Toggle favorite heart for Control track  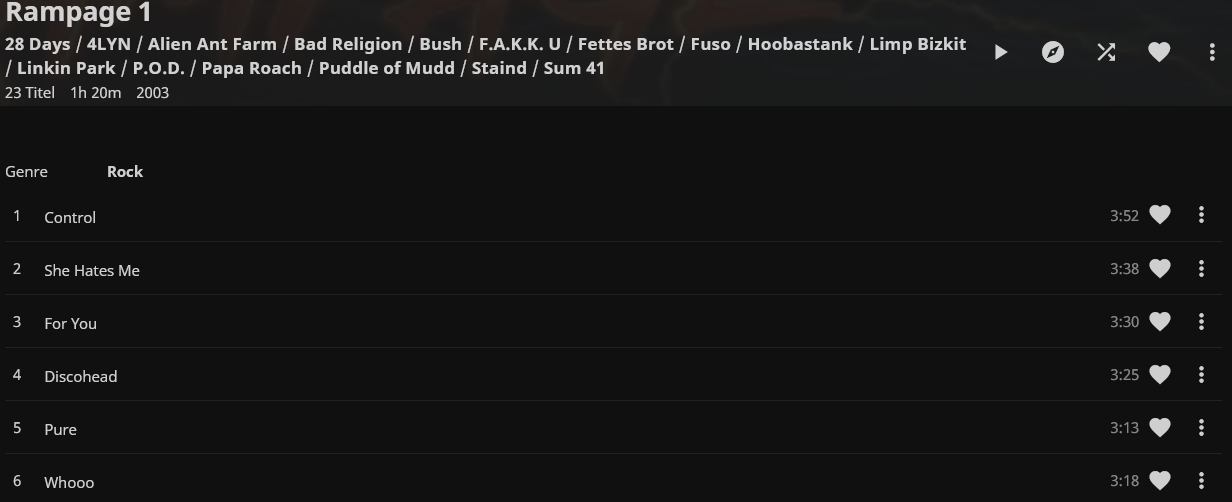click(x=1159, y=215)
